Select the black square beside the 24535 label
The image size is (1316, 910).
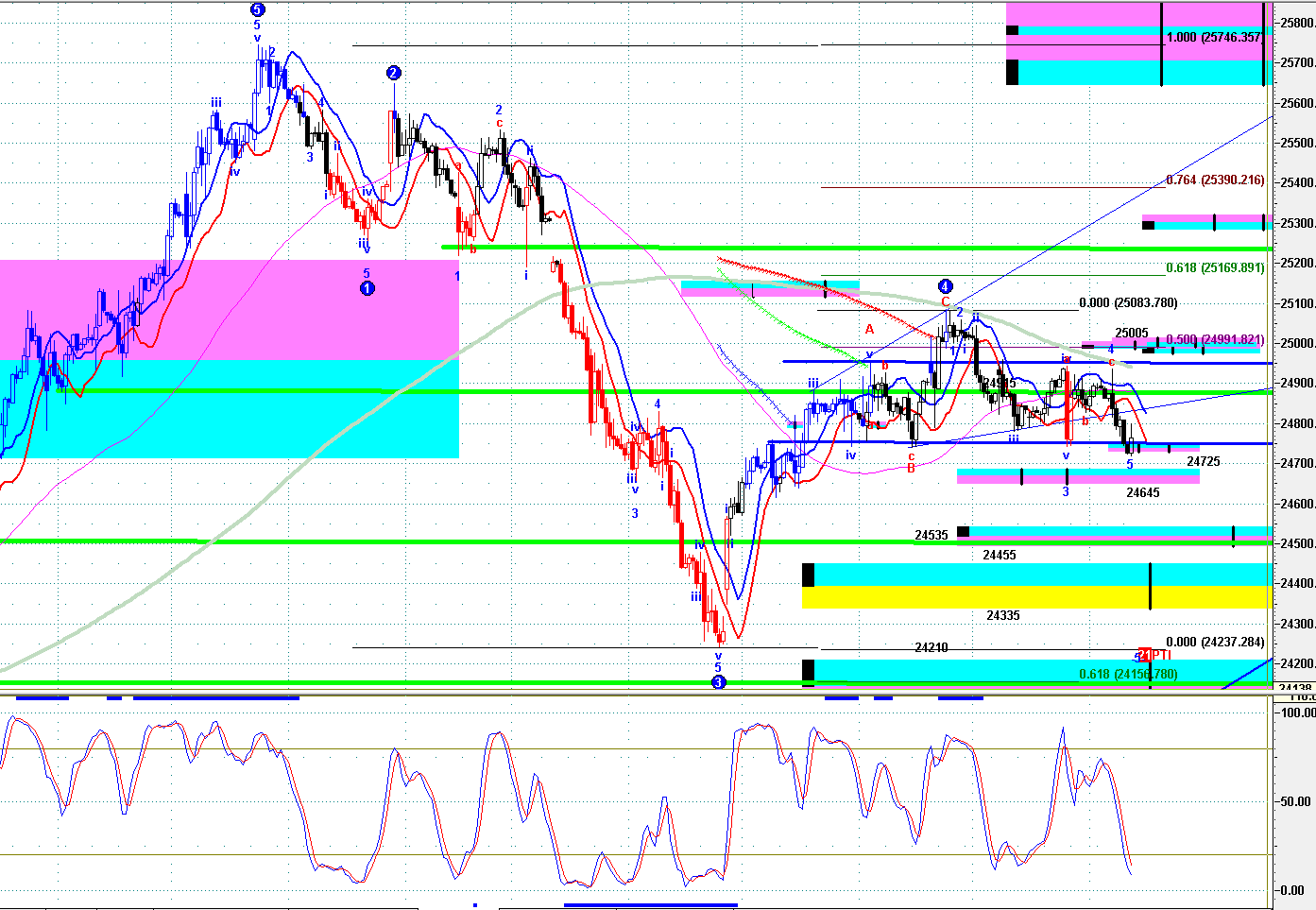[x=963, y=532]
